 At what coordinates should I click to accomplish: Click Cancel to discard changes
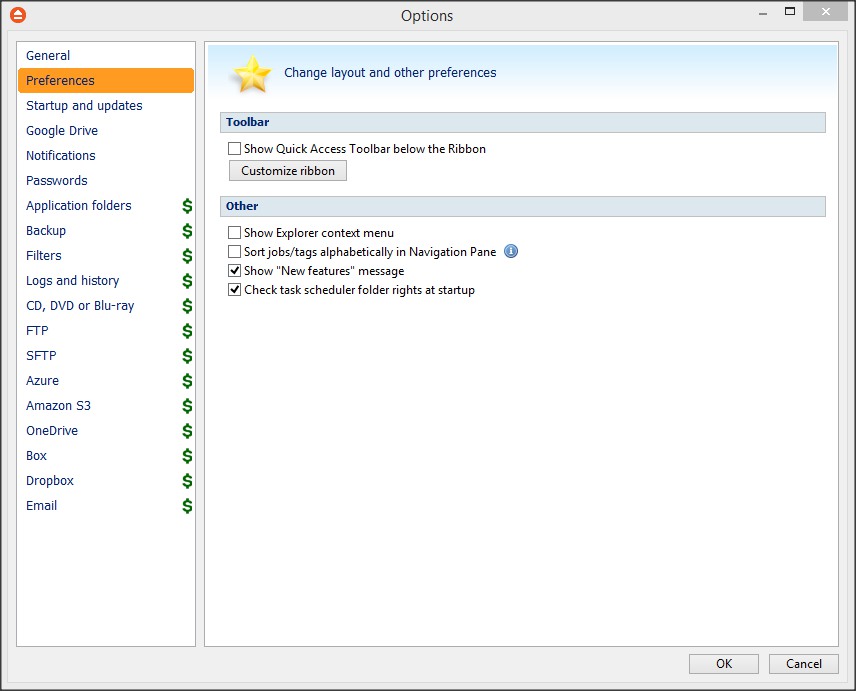click(804, 664)
